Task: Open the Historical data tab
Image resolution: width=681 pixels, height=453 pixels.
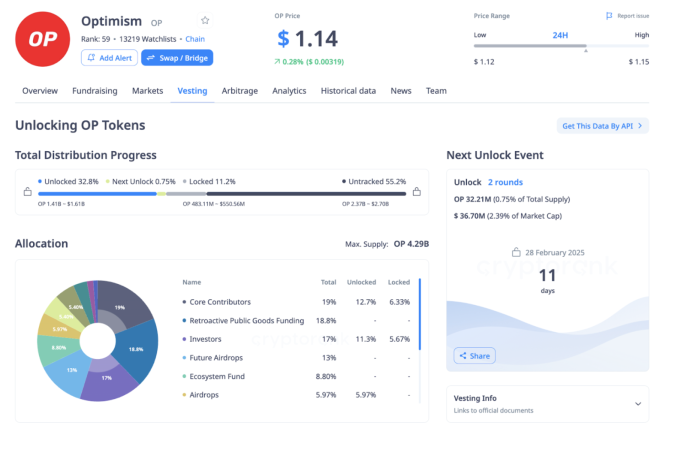Action: point(348,91)
